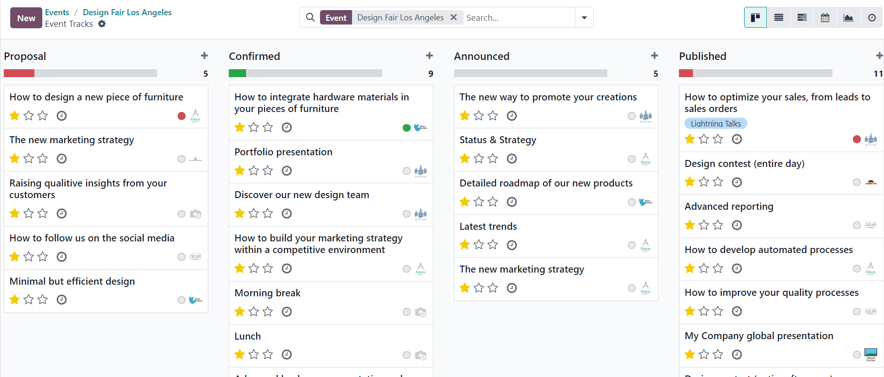The height and width of the screenshot is (377, 884).
Task: Click the Design Fair Los Angeles breadcrumb
Action: click(x=127, y=12)
